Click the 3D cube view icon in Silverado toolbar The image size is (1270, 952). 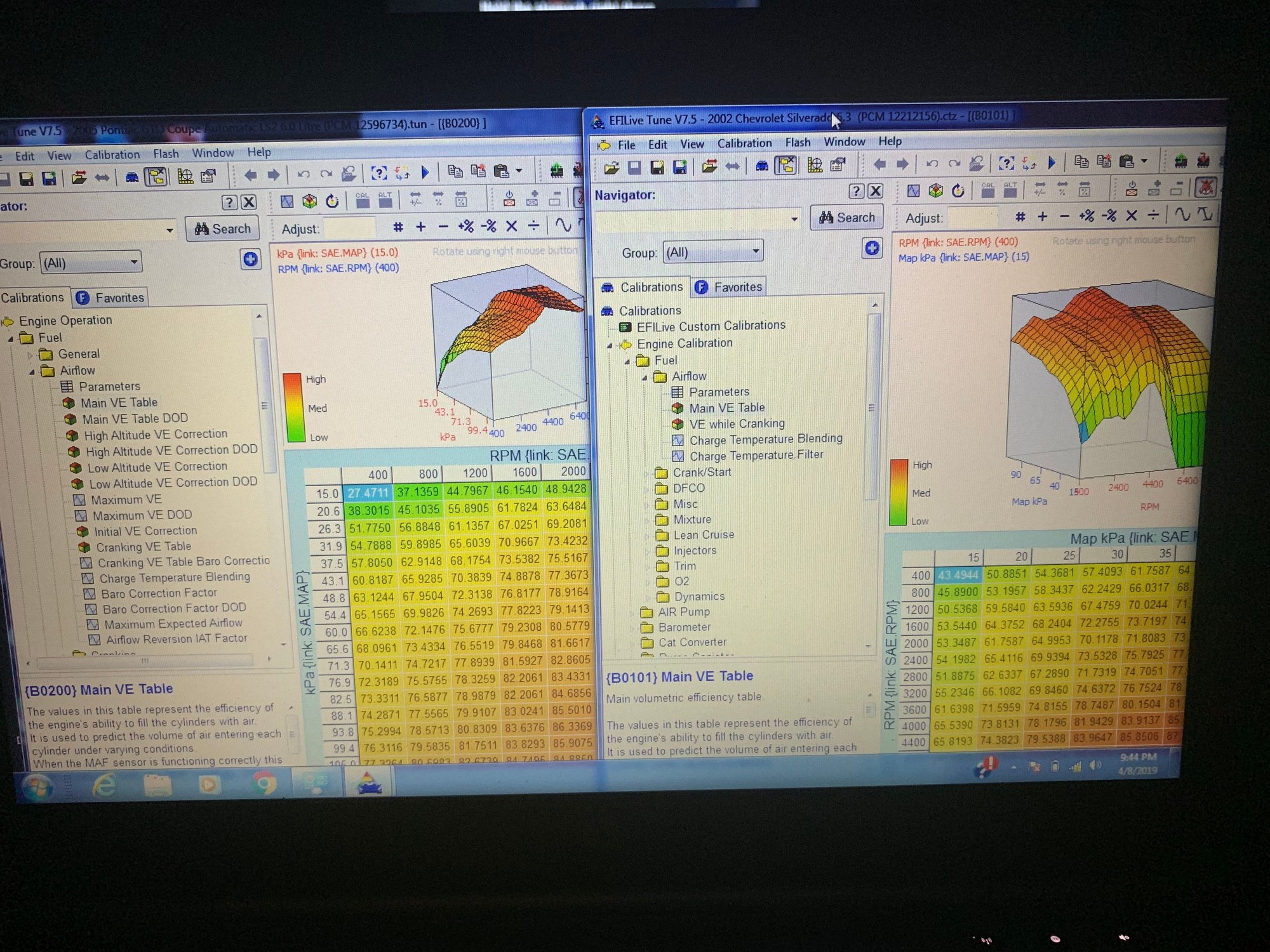(935, 190)
